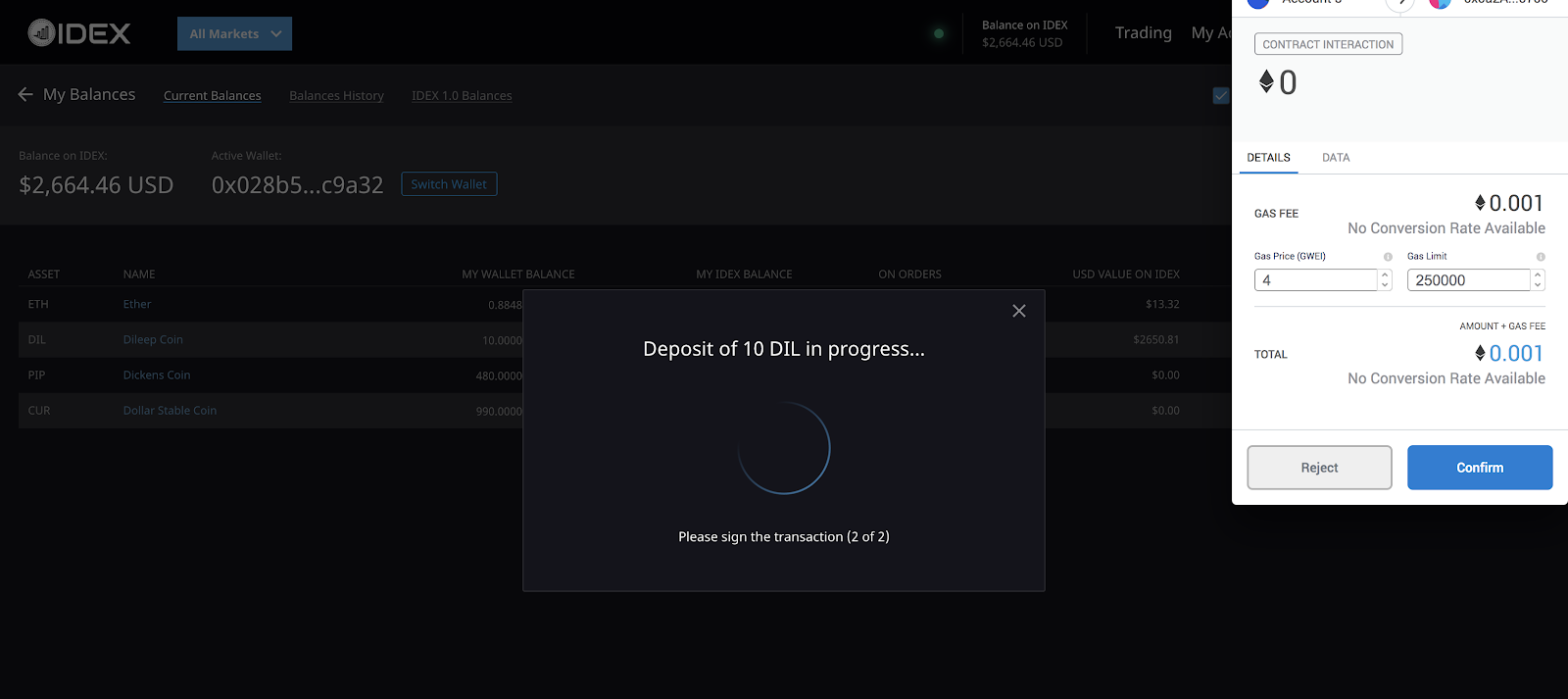
Task: Click the ASSET column header
Action: click(44, 275)
